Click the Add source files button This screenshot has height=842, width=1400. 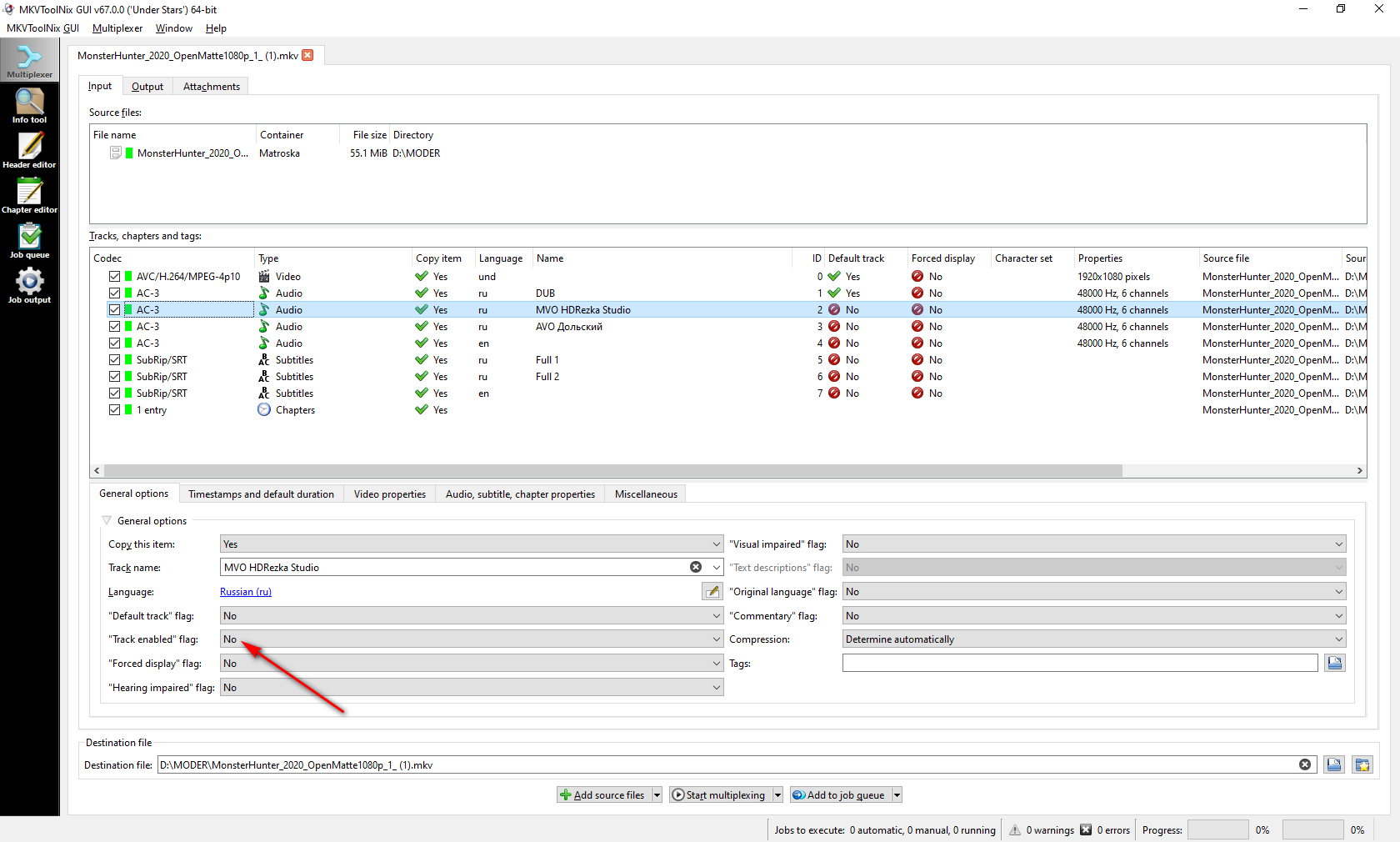(x=603, y=794)
